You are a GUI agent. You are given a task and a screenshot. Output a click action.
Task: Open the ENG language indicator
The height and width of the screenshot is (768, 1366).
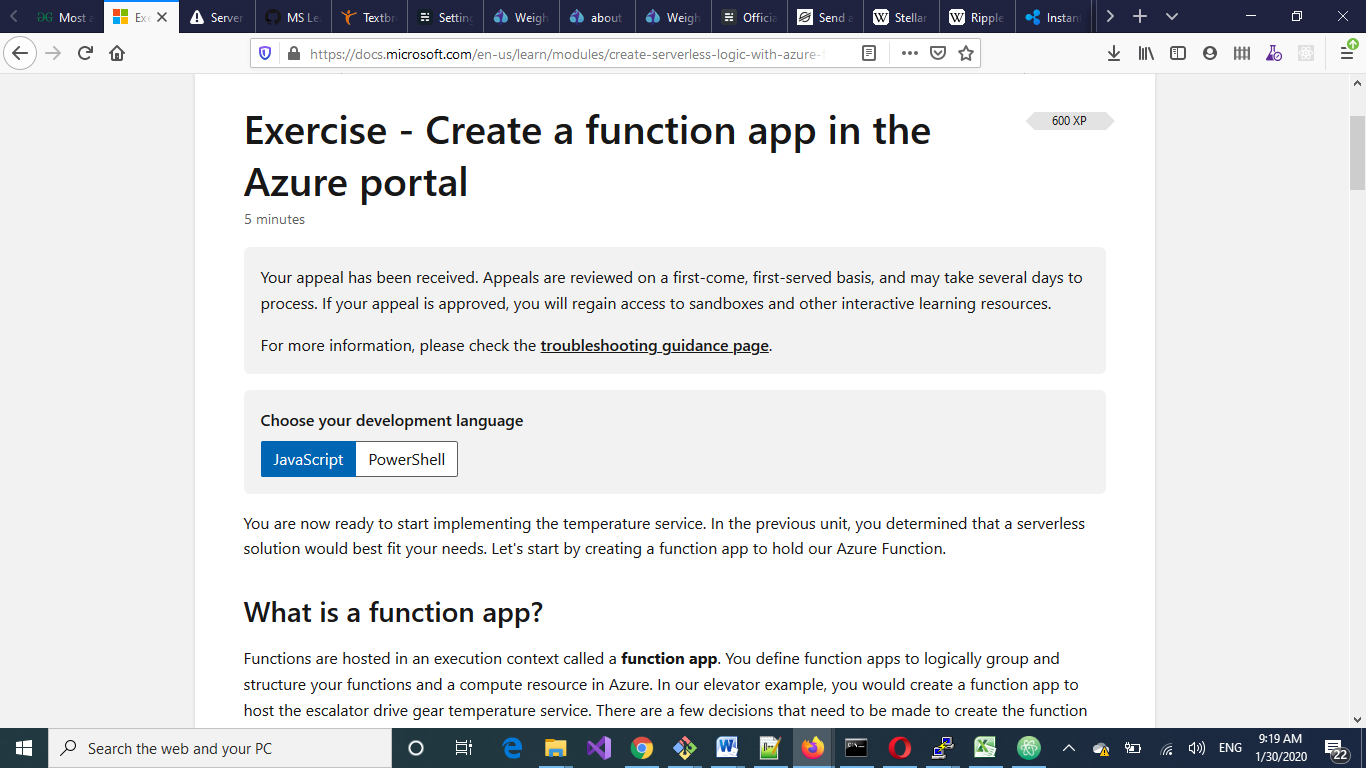point(1230,748)
